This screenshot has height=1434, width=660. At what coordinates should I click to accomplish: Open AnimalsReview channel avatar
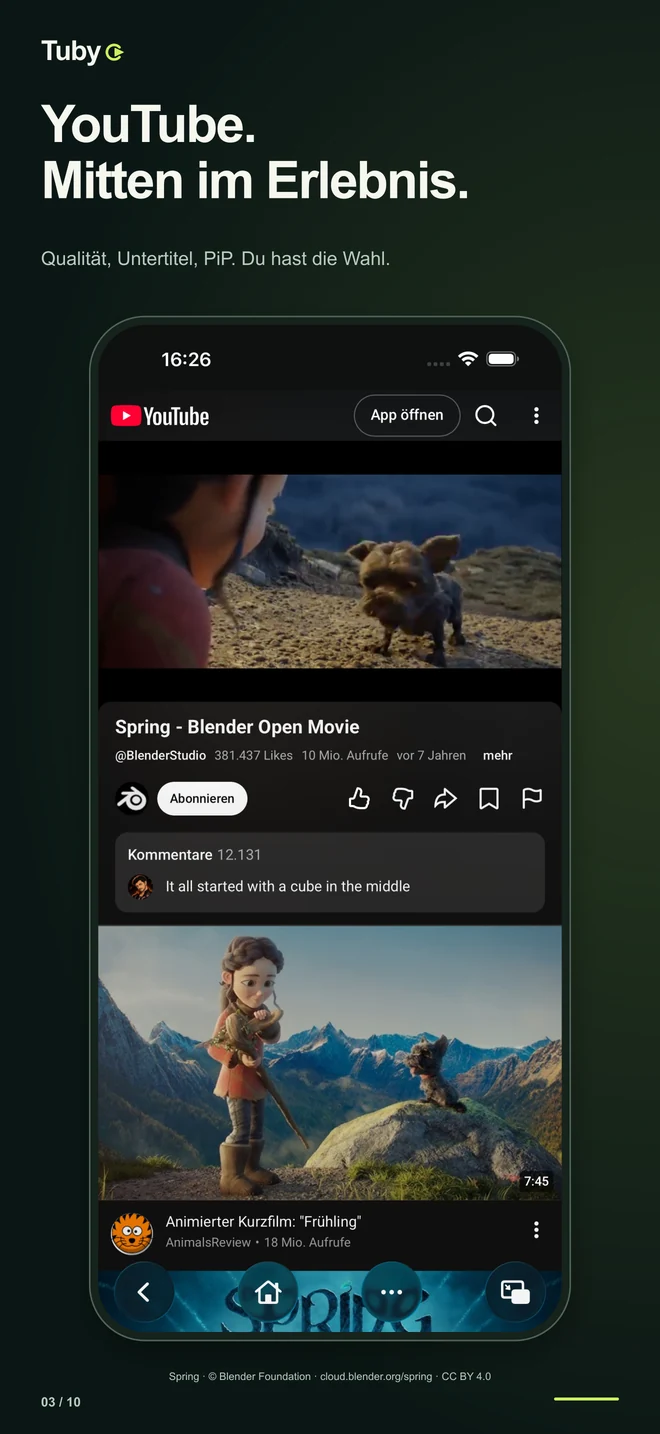coord(132,1233)
